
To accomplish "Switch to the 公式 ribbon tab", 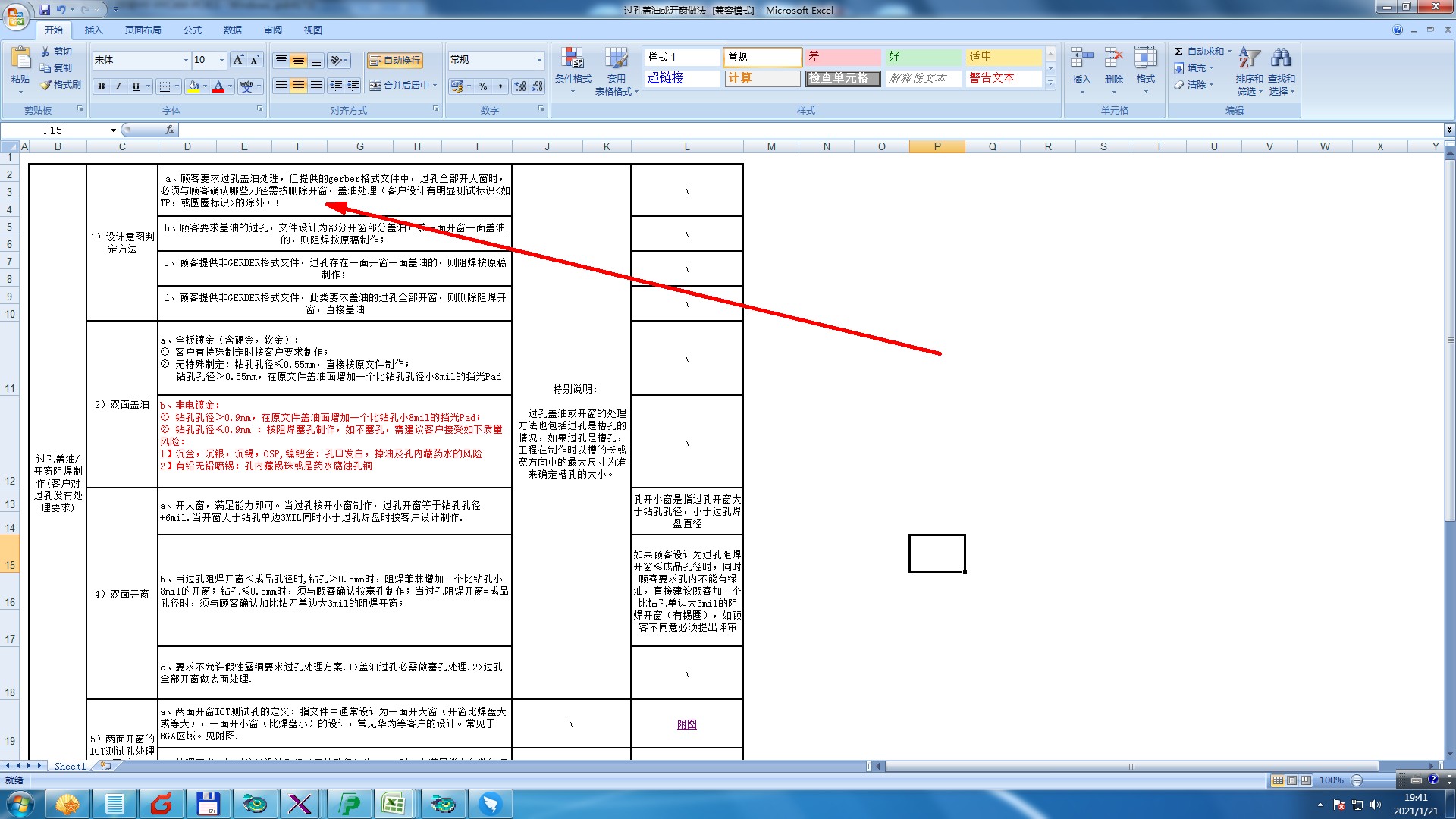I will click(193, 30).
